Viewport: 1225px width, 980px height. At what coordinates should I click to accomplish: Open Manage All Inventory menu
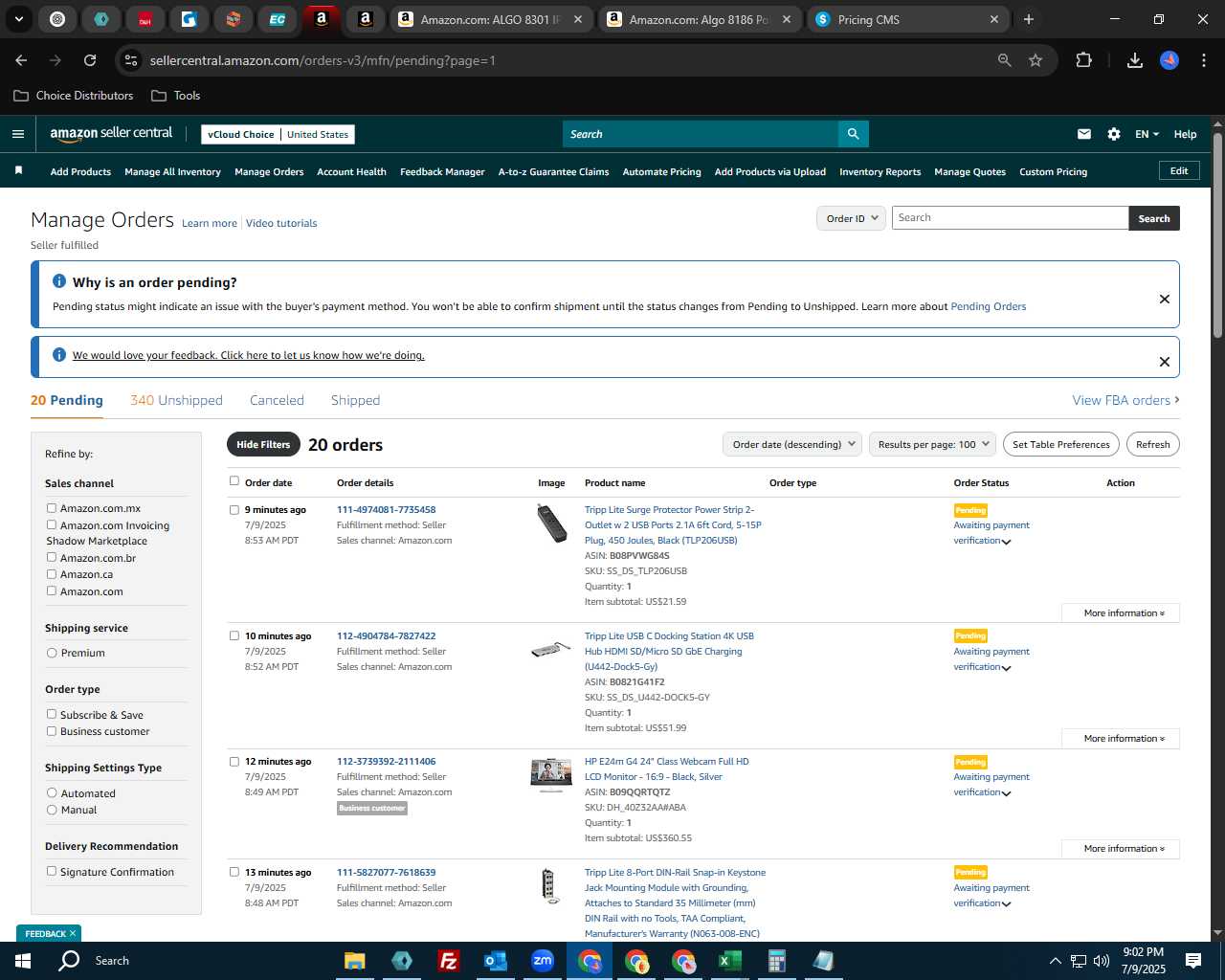[x=172, y=172]
